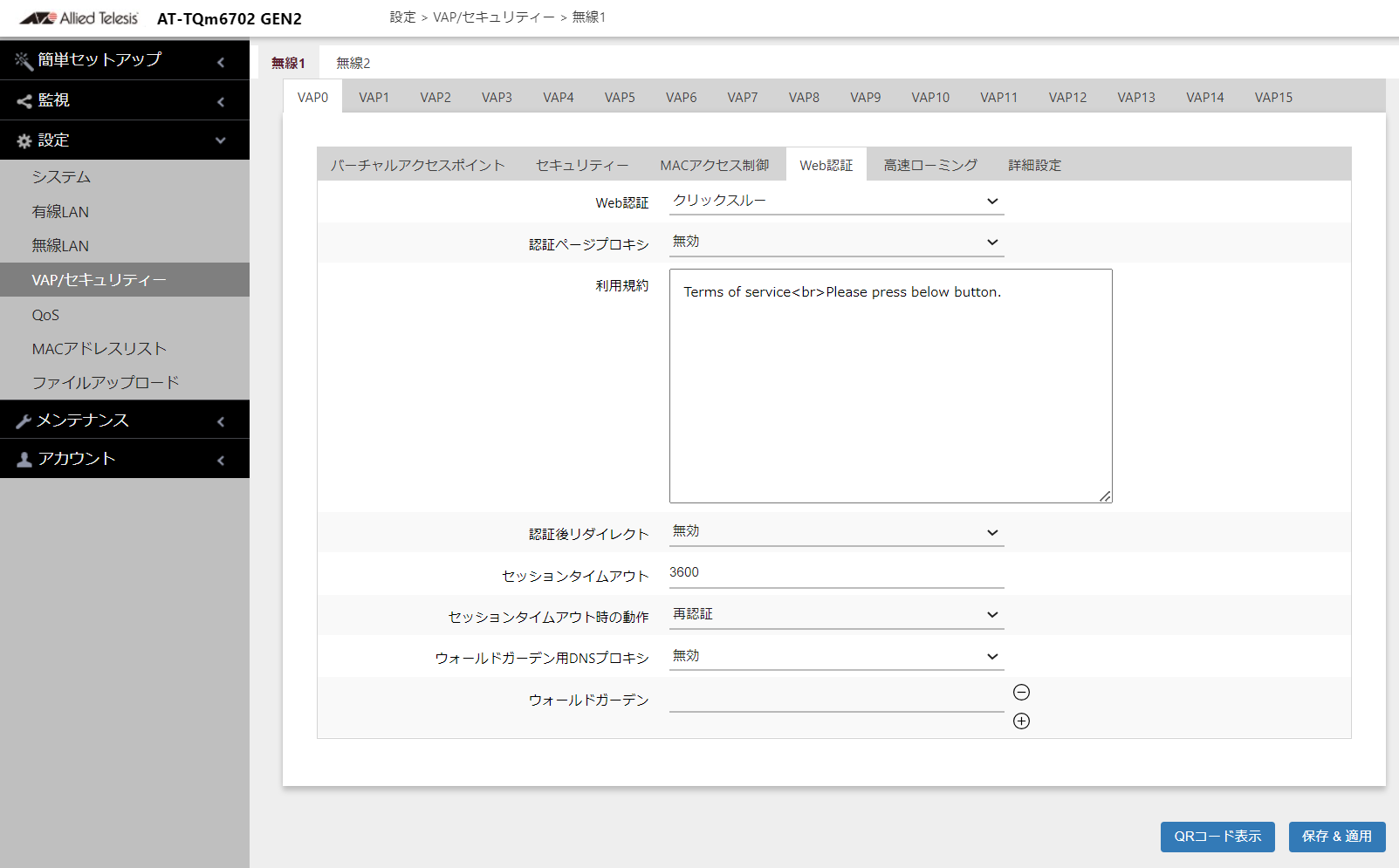Click the メンテナンス wrench icon
This screenshot has width=1399, height=868.
pos(23,420)
